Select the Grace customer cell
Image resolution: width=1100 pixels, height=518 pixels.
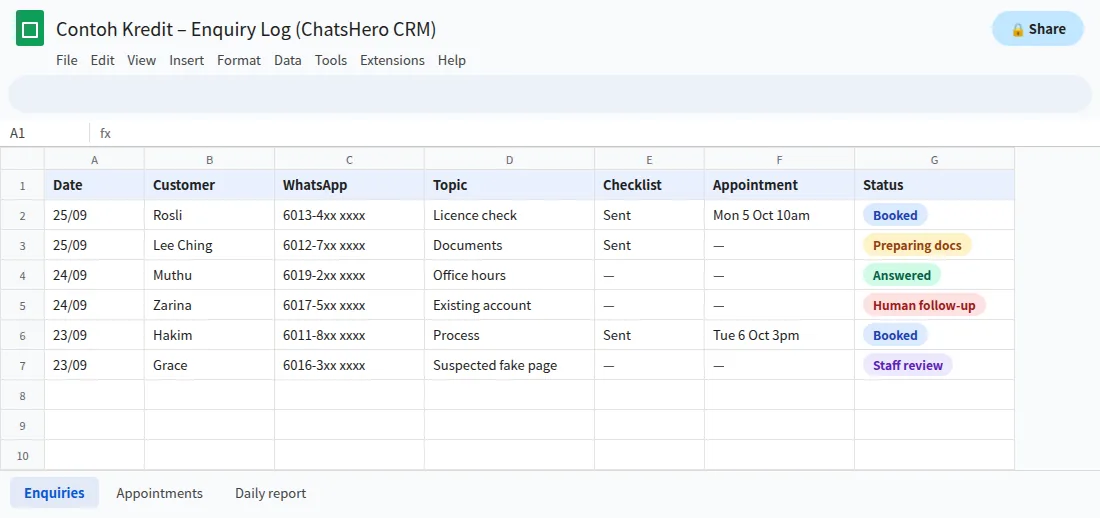pyautogui.click(x=210, y=365)
